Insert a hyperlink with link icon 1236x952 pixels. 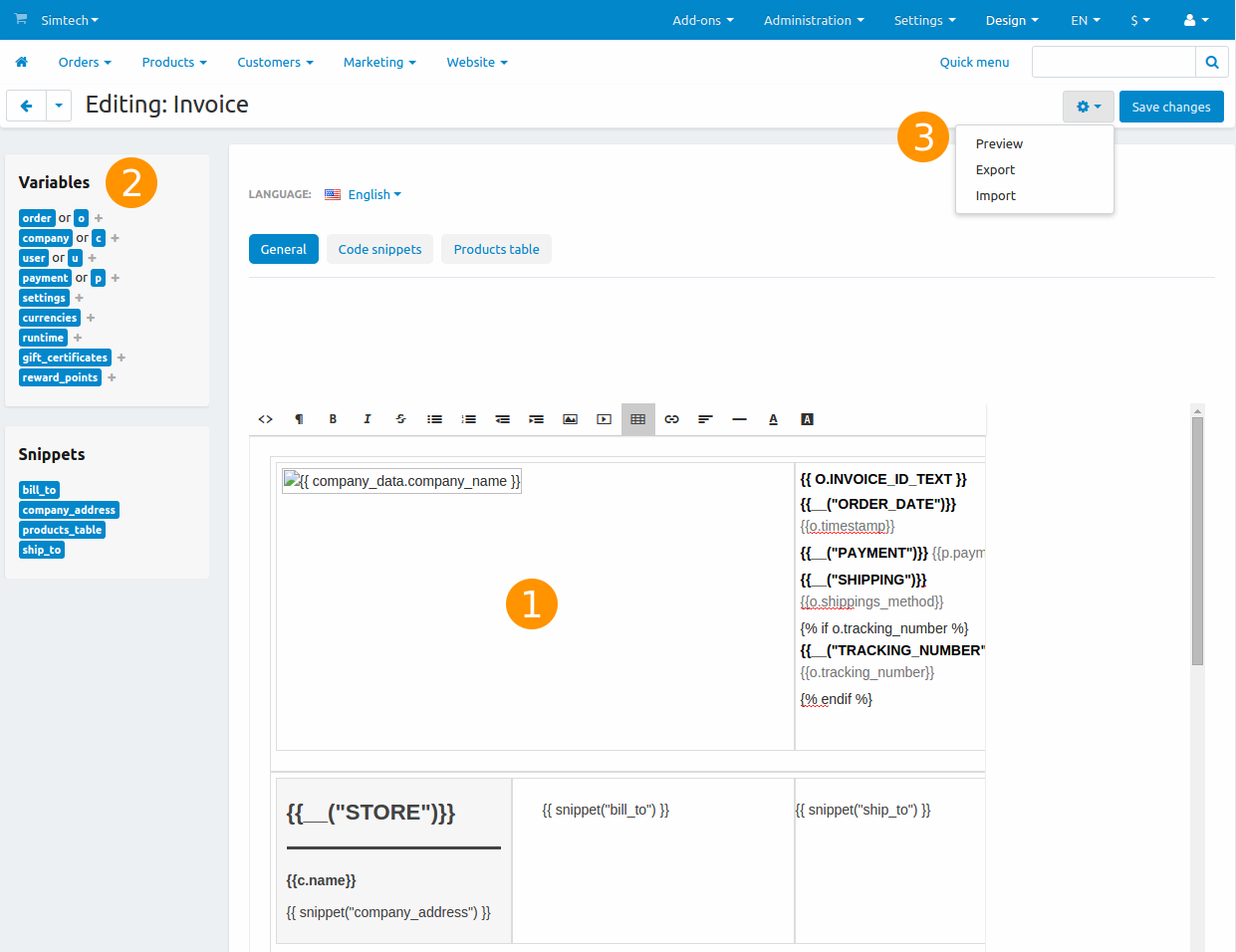(671, 419)
